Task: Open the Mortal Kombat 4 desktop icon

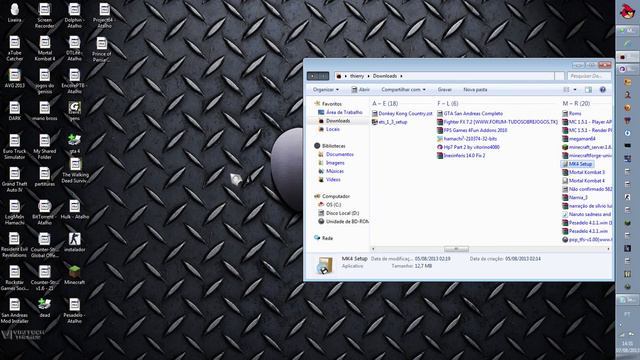Action: [44, 49]
